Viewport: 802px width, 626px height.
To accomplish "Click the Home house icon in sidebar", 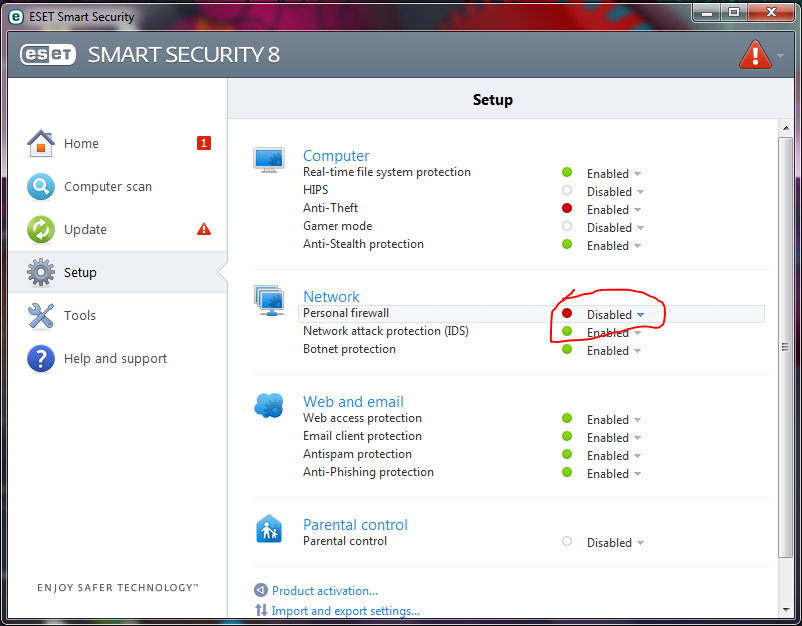I will (x=41, y=144).
